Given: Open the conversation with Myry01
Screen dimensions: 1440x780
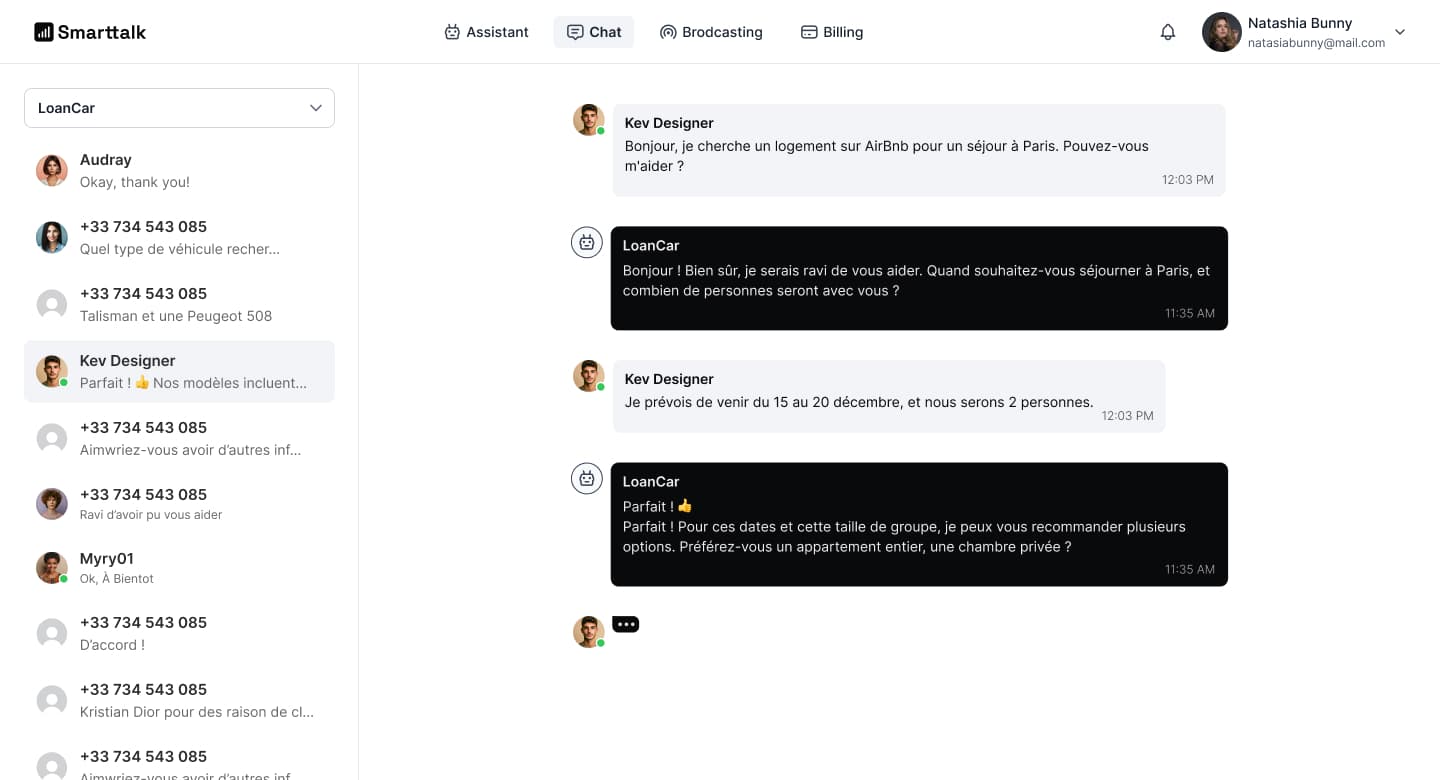Looking at the screenshot, I should 179,567.
